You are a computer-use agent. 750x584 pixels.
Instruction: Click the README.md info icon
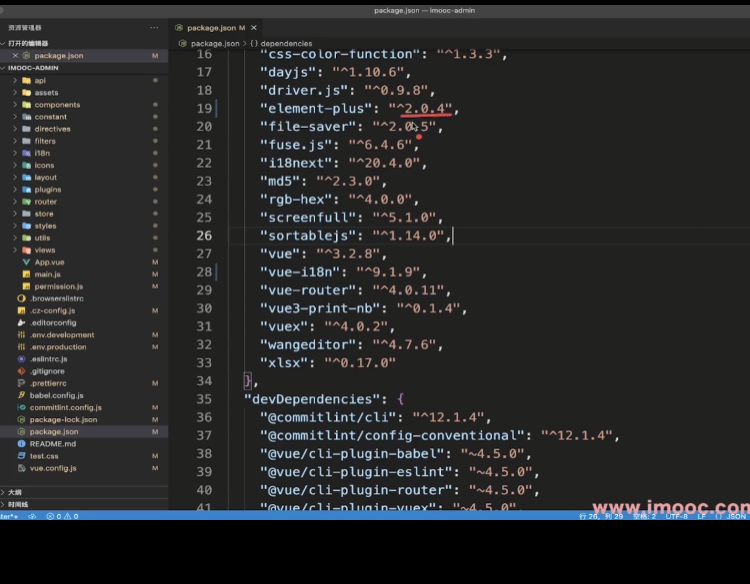[x=21, y=443]
